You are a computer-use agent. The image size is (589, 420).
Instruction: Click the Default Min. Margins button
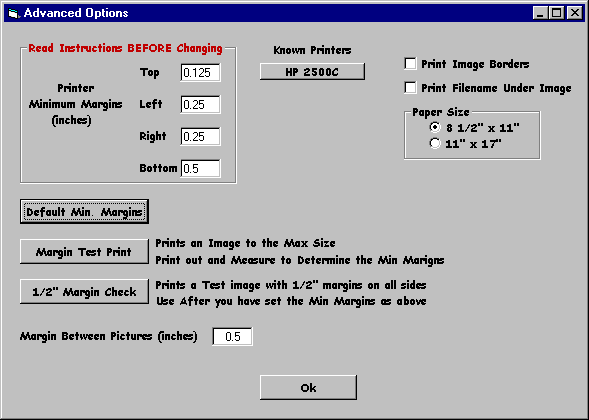(84, 212)
